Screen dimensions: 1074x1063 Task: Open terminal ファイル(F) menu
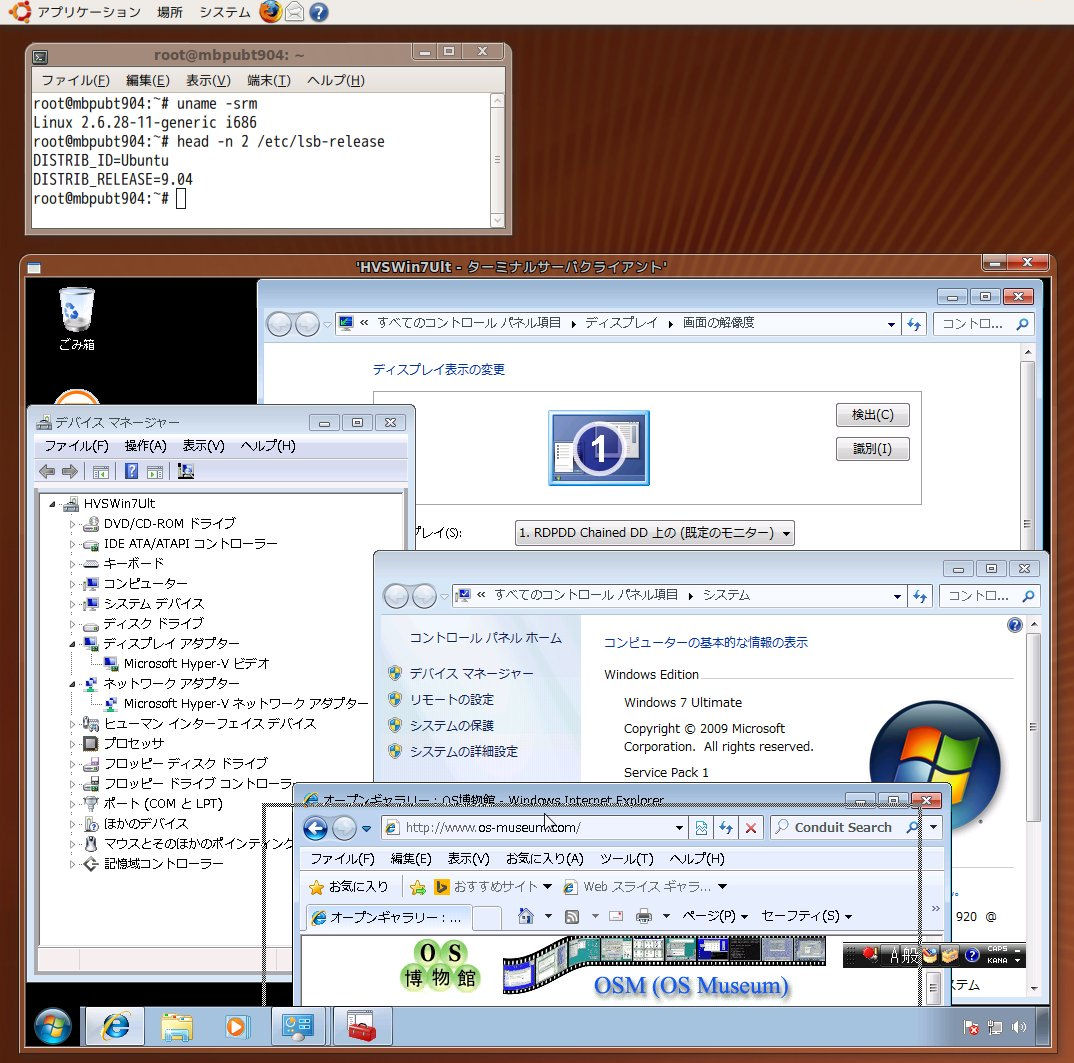tap(75, 80)
